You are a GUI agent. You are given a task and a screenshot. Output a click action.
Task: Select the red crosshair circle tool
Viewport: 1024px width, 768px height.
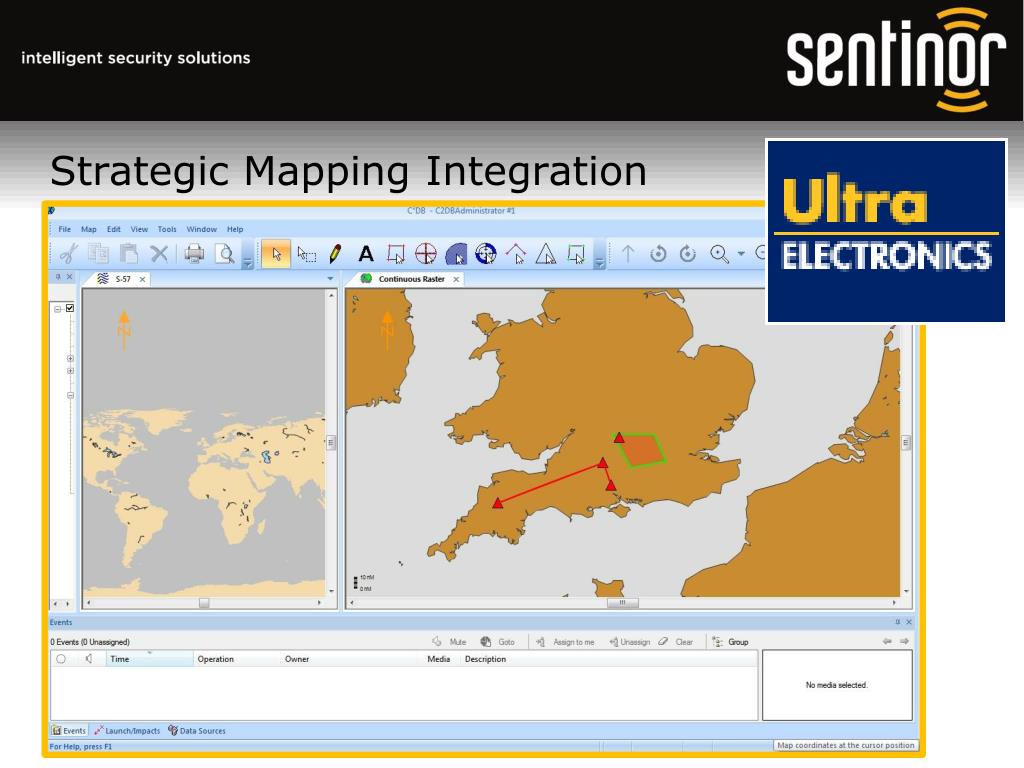(x=426, y=253)
